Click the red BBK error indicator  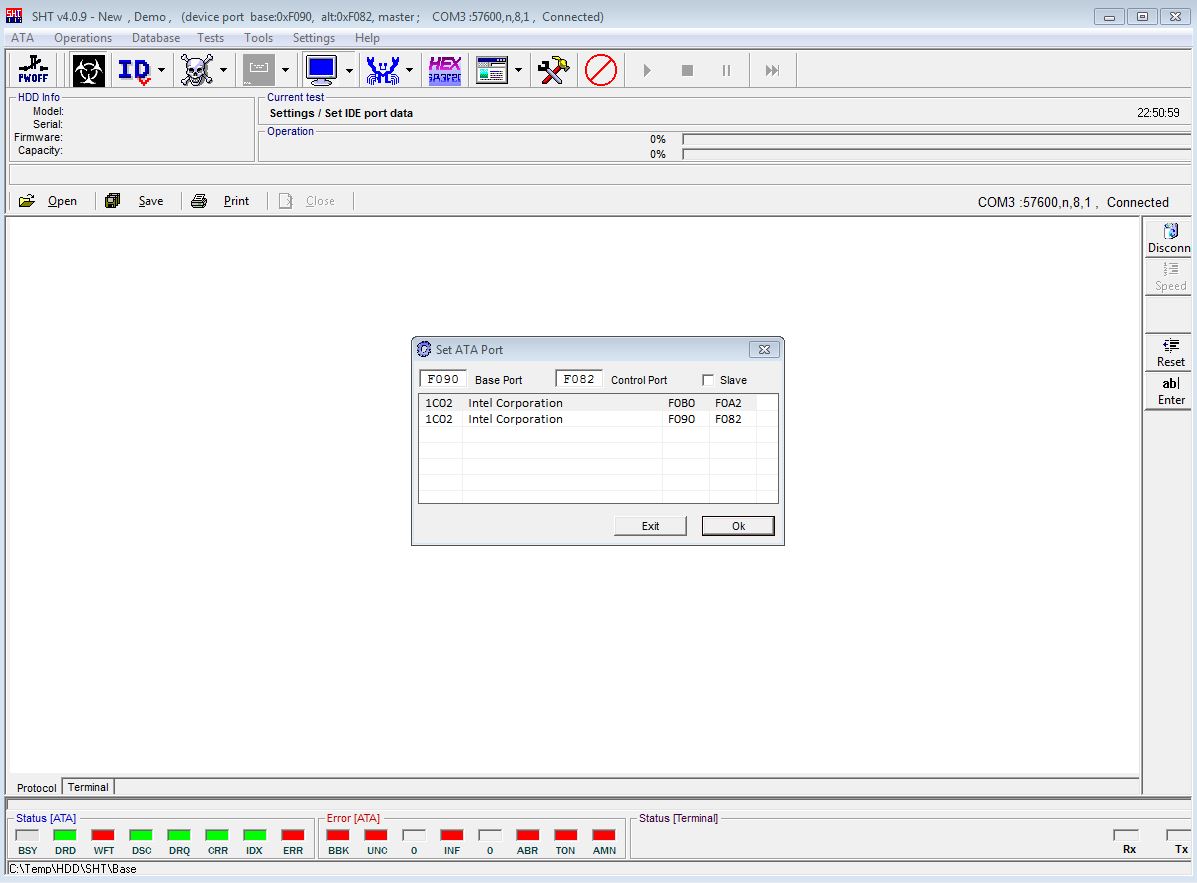[x=338, y=835]
